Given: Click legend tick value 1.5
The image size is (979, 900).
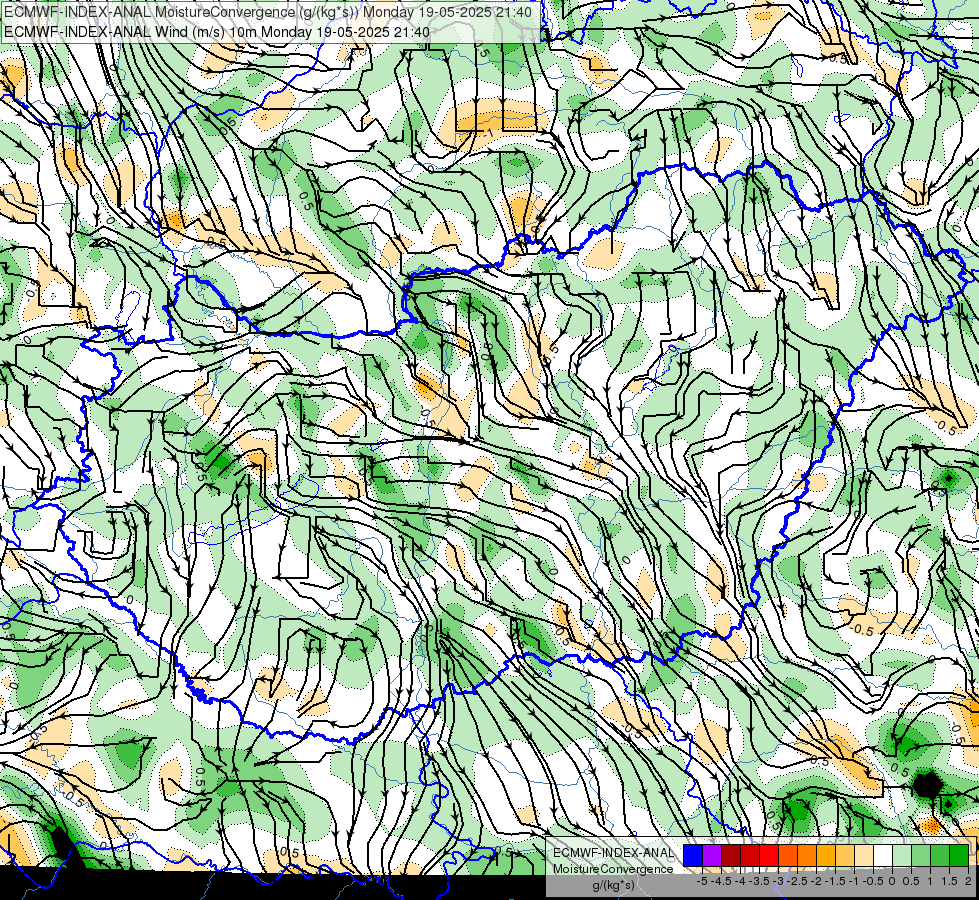Looking at the screenshot, I should 950,881.
